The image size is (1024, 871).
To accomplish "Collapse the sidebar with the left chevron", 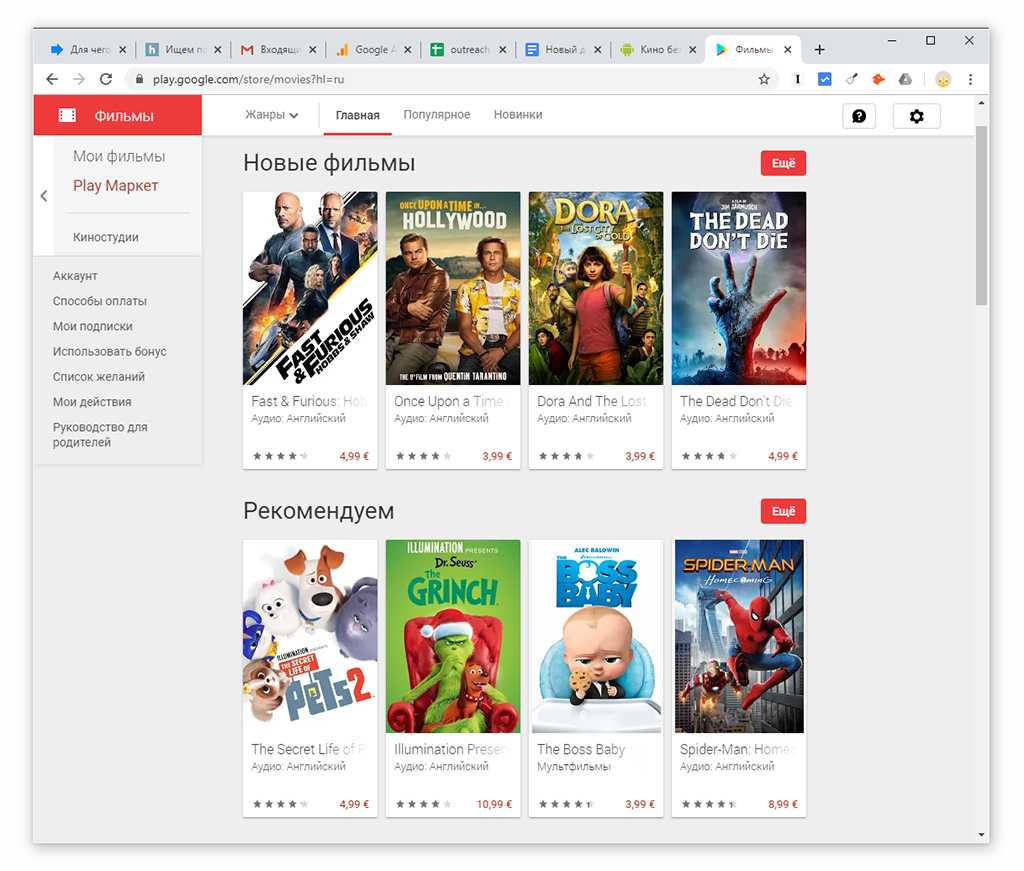I will tap(44, 196).
